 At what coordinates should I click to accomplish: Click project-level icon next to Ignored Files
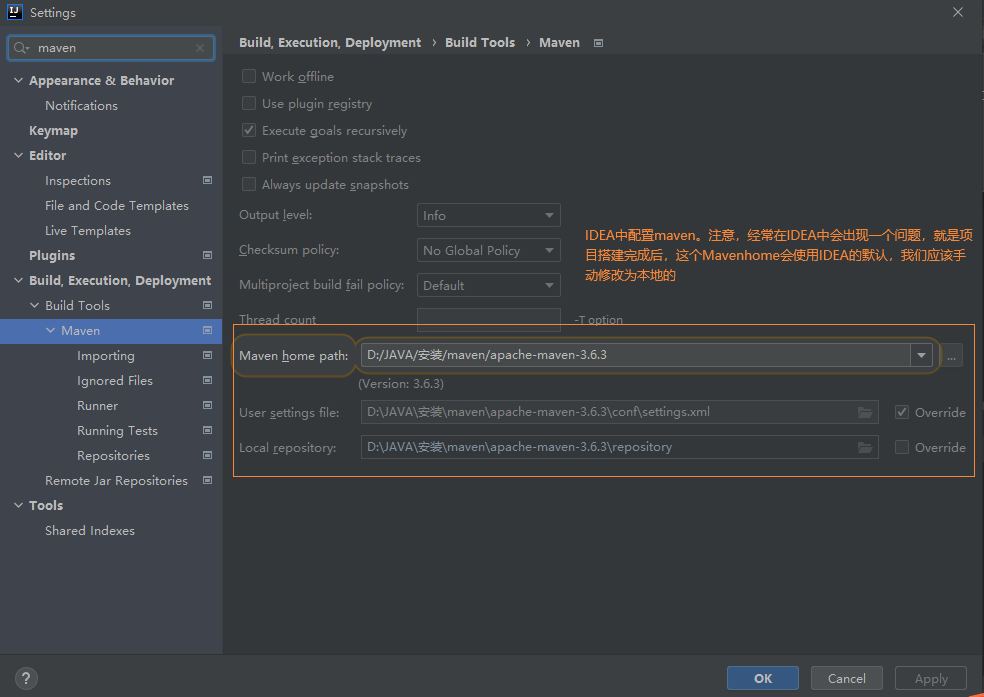[x=207, y=380]
